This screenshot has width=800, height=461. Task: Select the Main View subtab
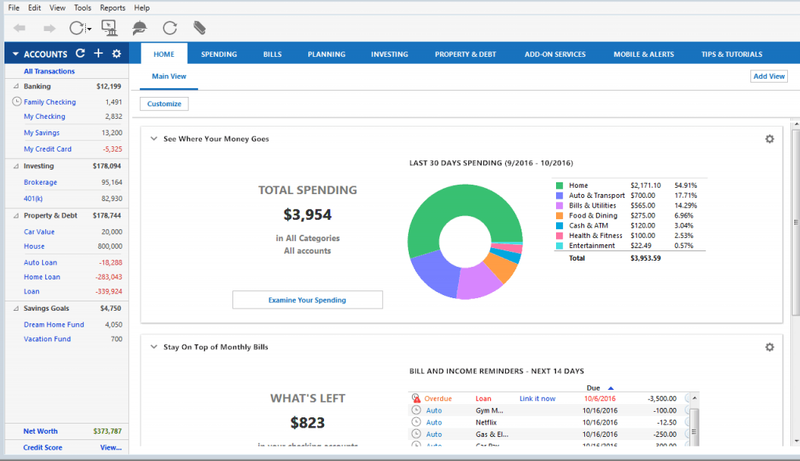[169, 76]
